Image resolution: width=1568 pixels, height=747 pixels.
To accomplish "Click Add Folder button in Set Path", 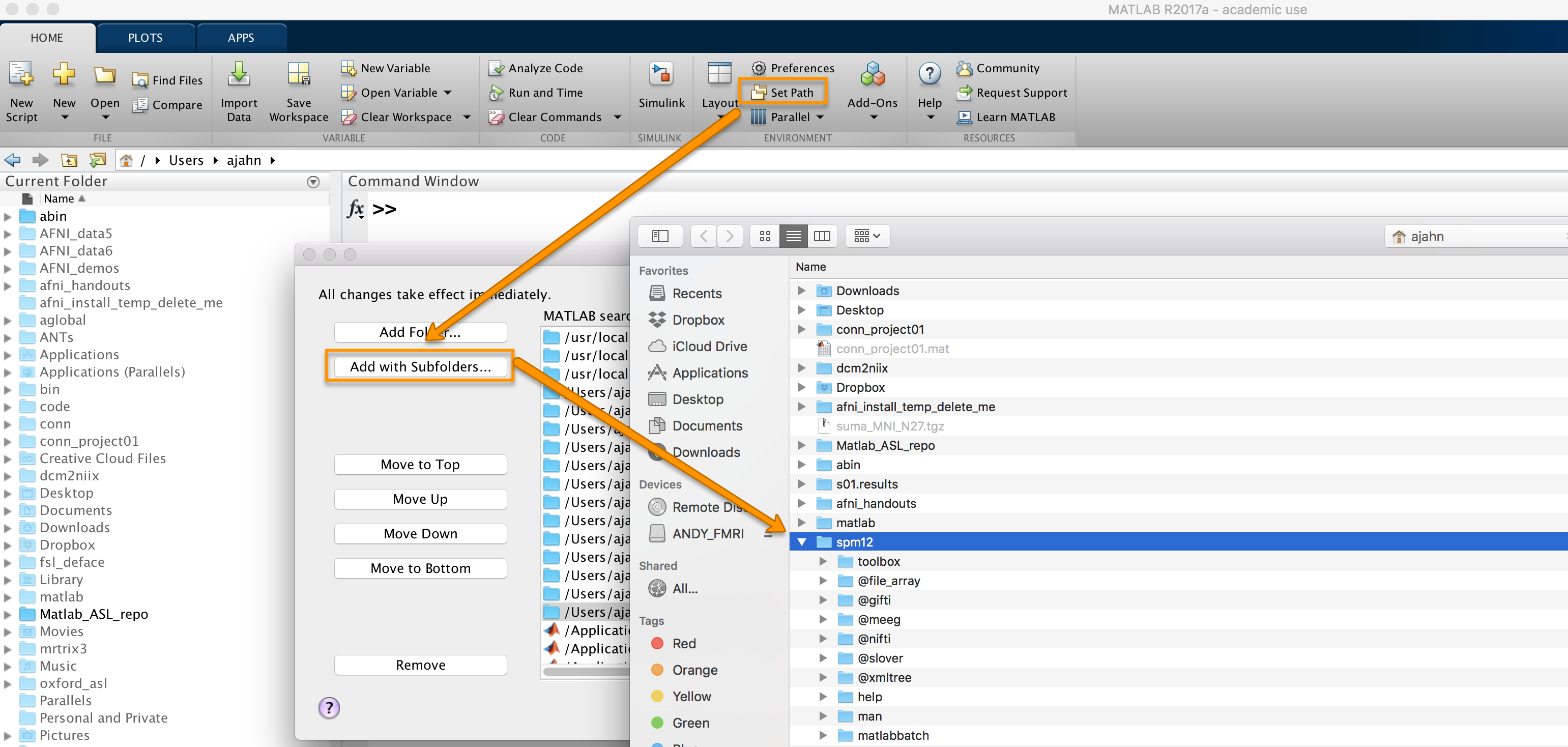I will [x=420, y=332].
